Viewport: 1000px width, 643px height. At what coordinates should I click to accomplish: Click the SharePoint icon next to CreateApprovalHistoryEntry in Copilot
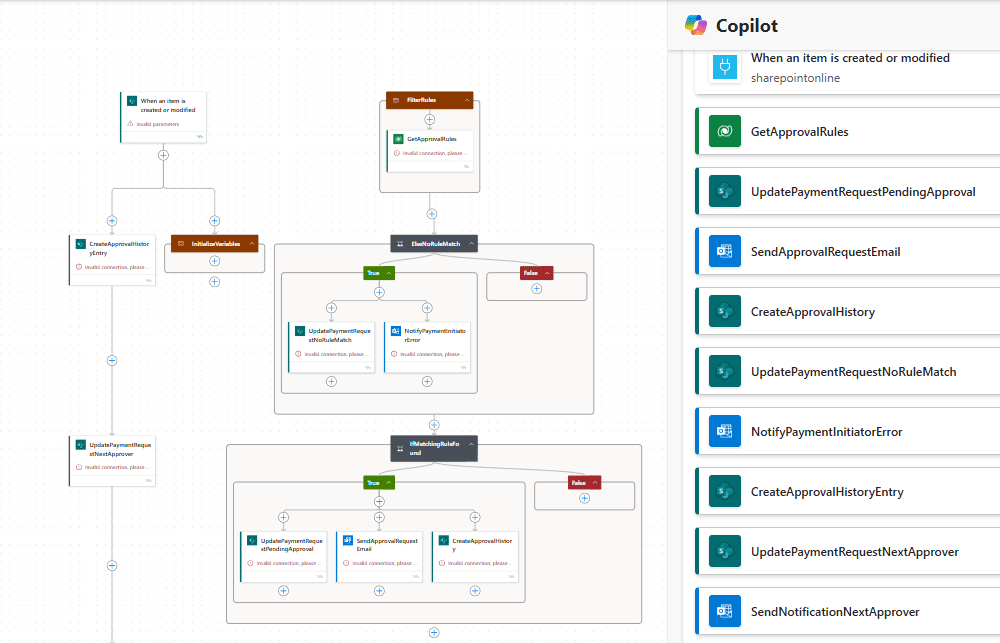pos(725,492)
